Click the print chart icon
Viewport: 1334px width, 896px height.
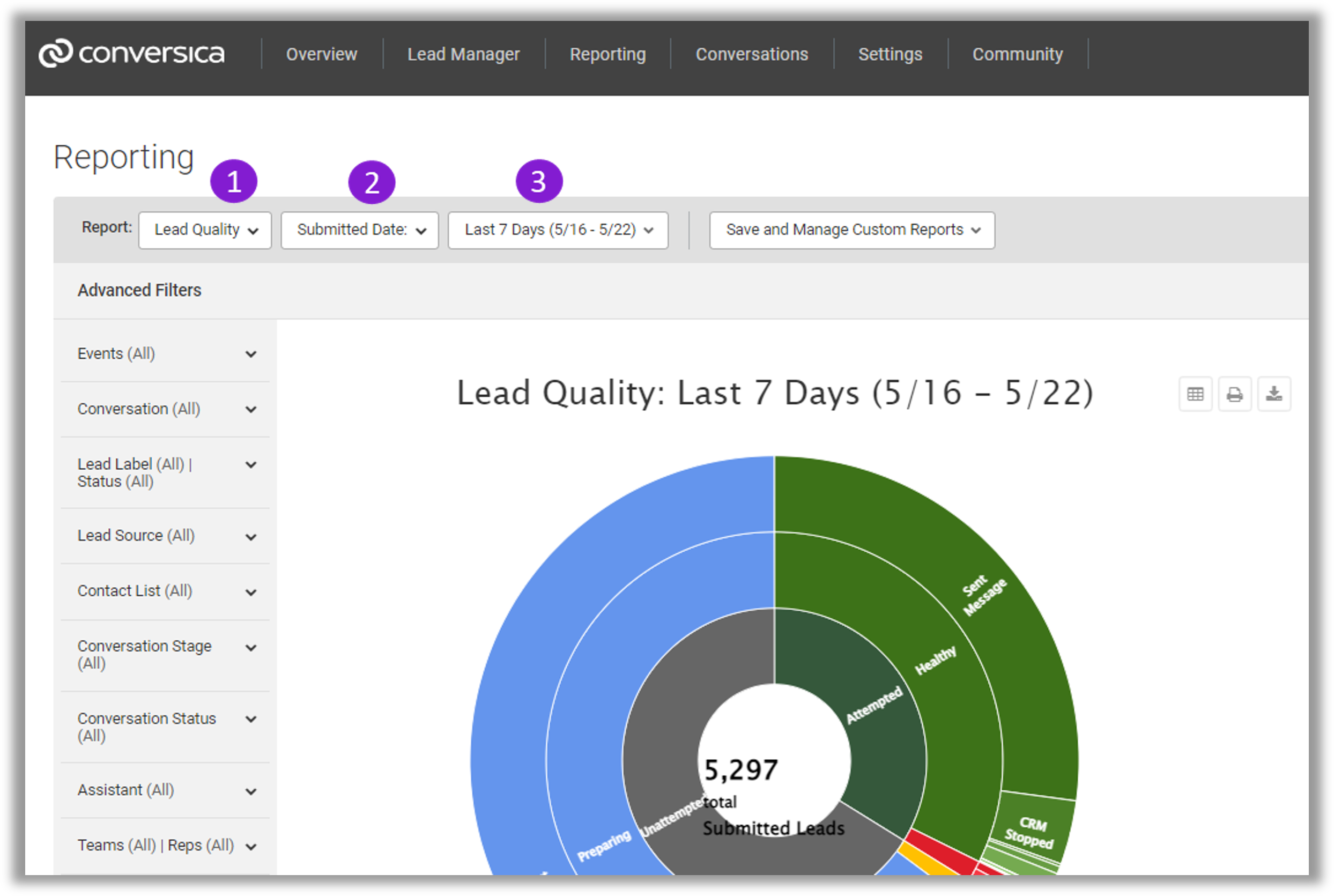click(1235, 394)
